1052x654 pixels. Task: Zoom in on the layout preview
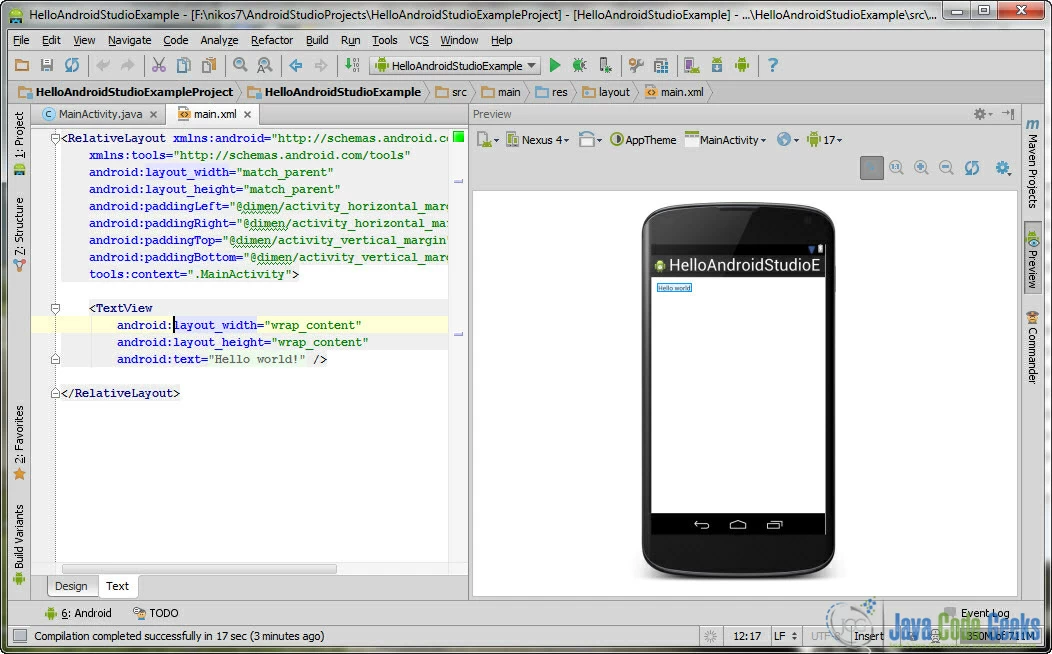[x=921, y=168]
